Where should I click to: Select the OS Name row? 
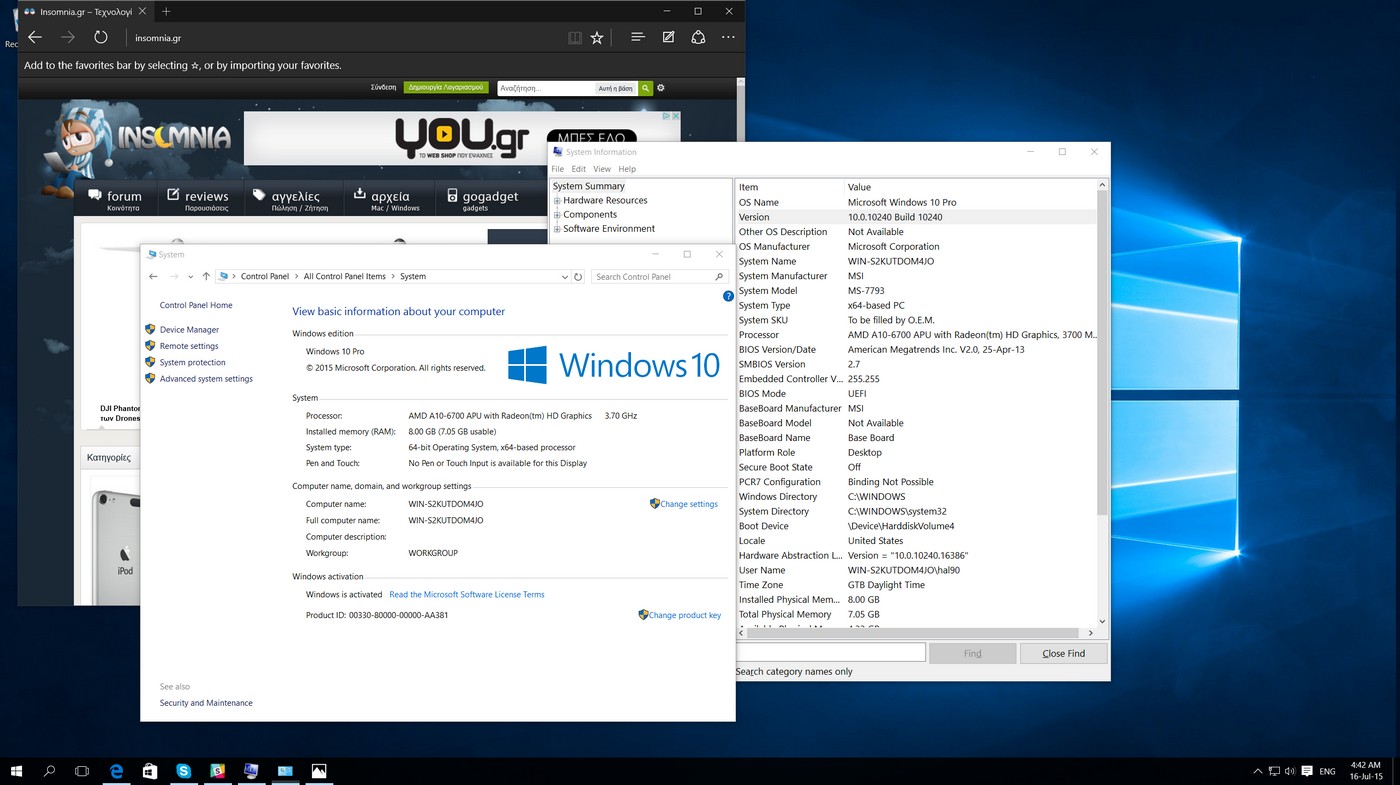[x=916, y=202]
